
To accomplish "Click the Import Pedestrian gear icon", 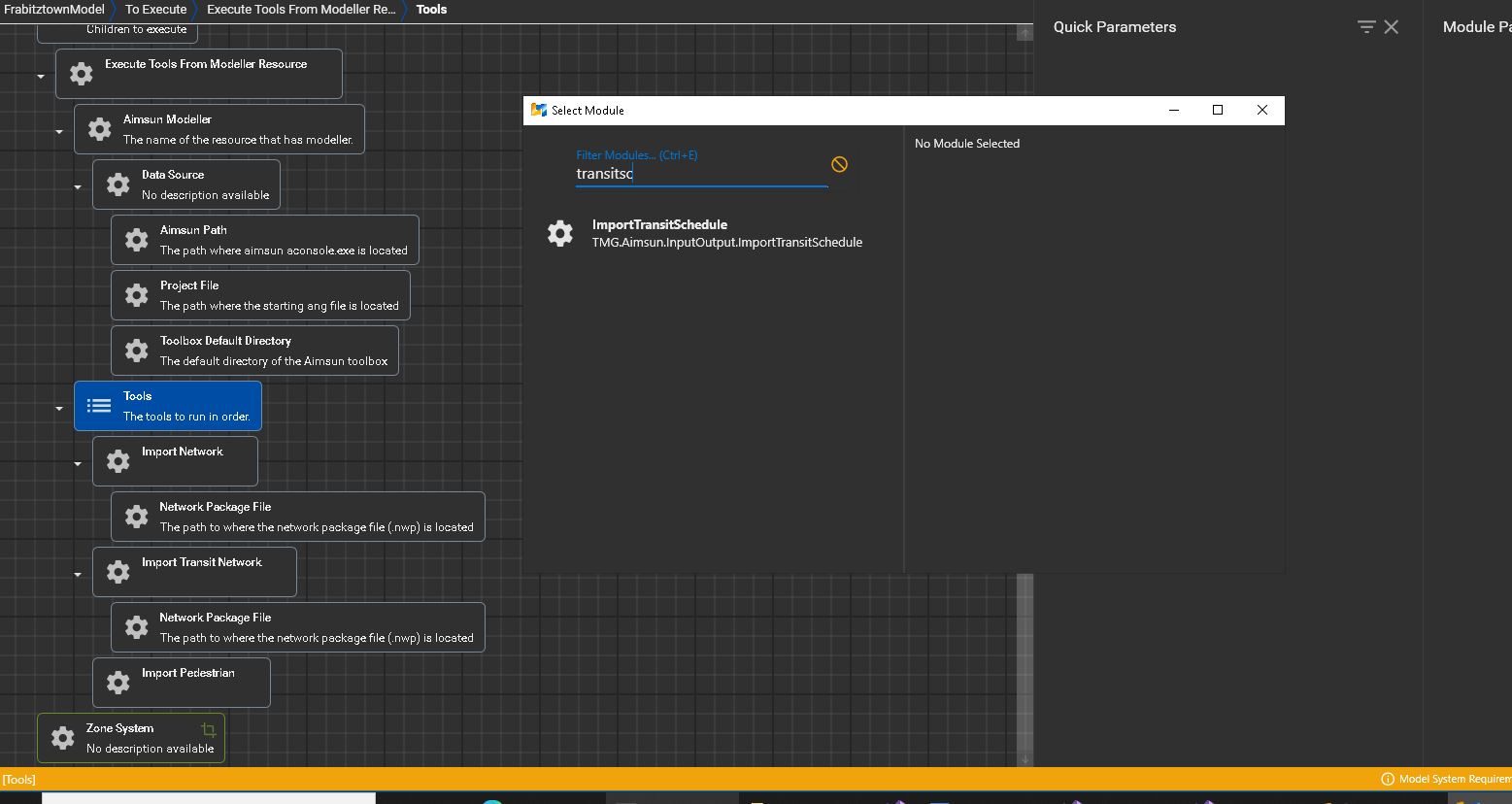I will pyautogui.click(x=118, y=683).
